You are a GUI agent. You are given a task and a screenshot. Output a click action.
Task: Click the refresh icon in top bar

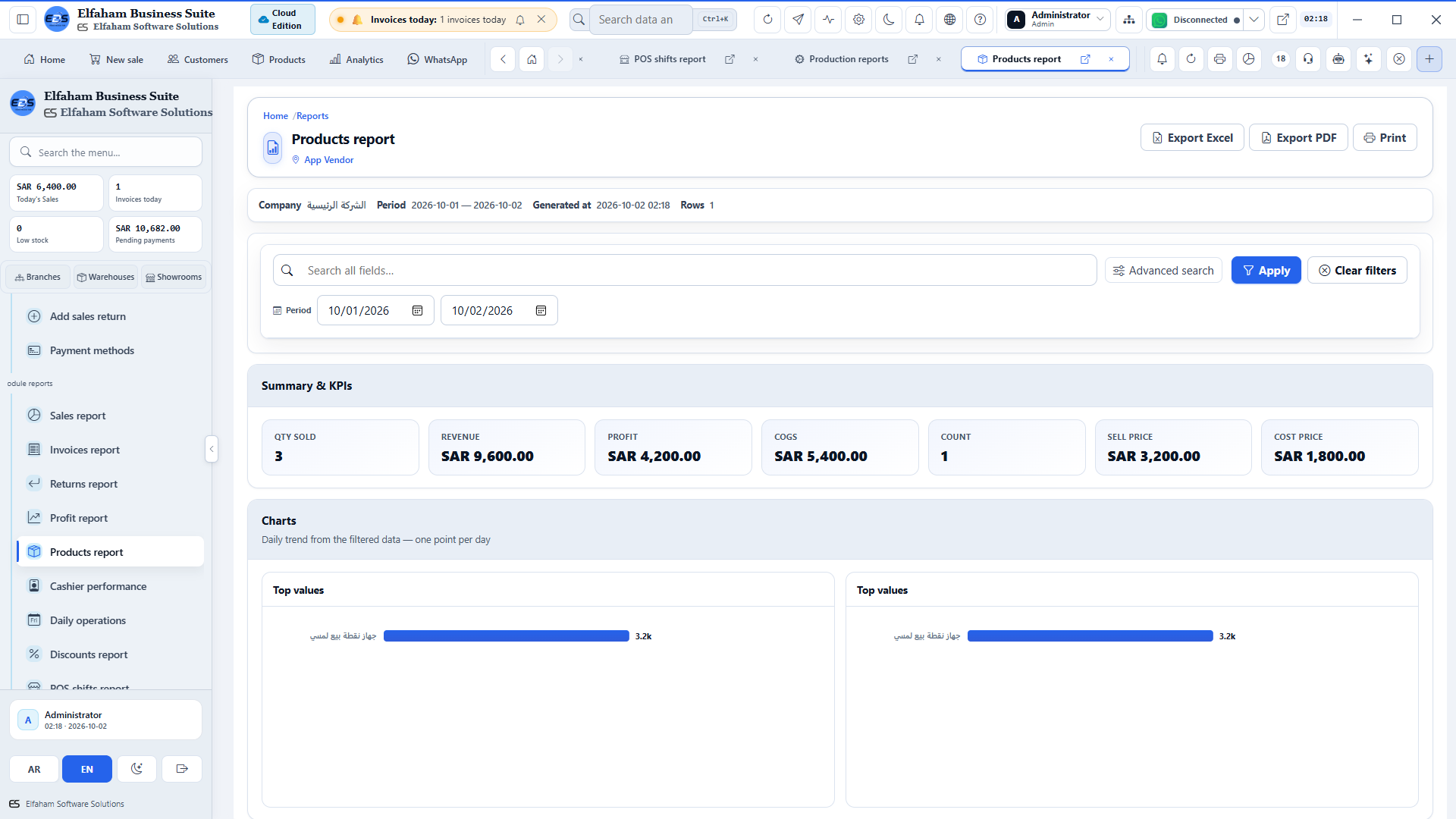point(767,20)
